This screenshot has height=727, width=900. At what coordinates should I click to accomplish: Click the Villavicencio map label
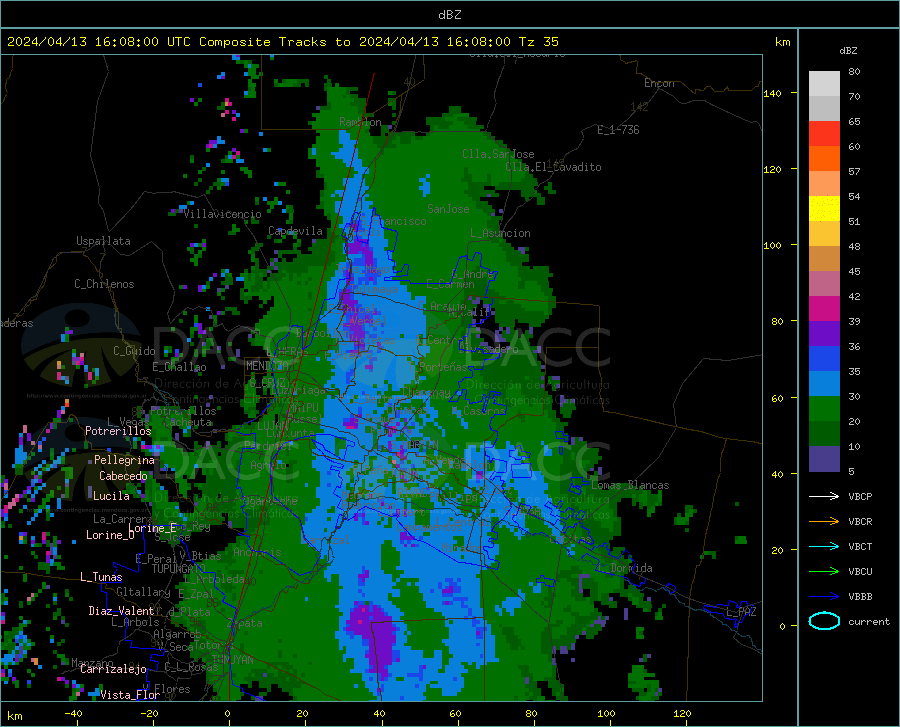[222, 214]
